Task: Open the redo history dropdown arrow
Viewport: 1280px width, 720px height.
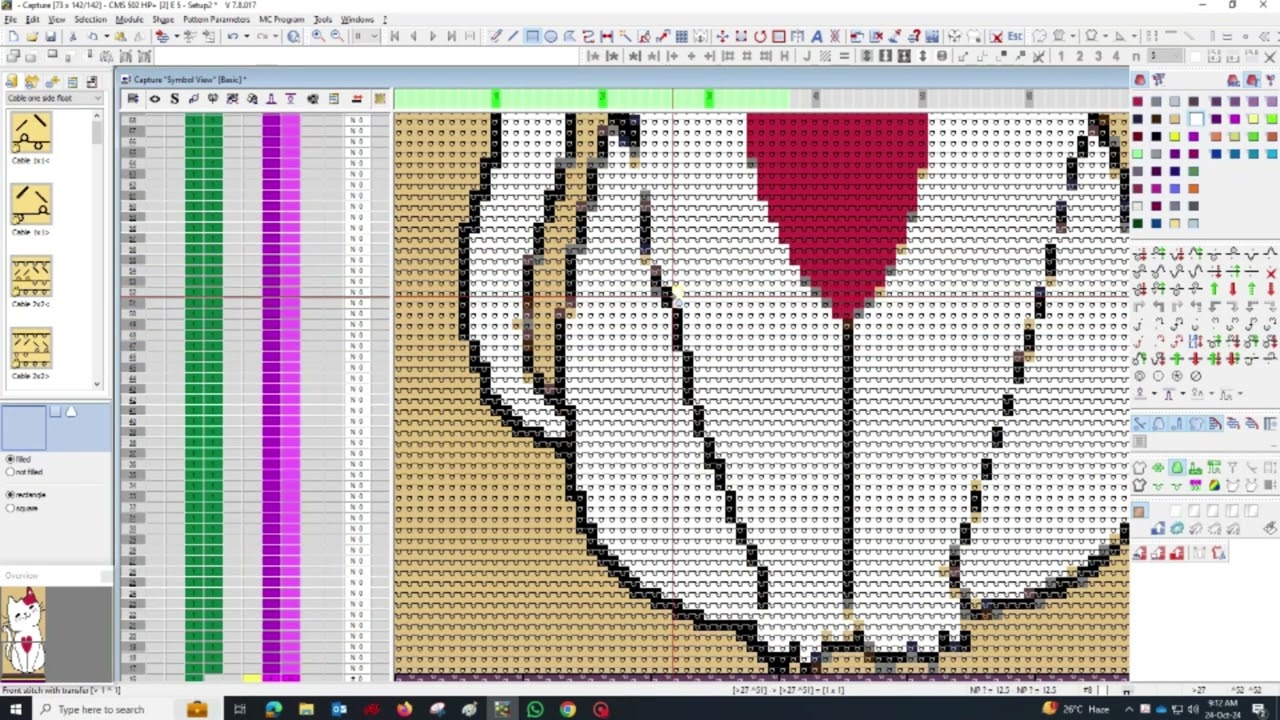Action: [275, 36]
